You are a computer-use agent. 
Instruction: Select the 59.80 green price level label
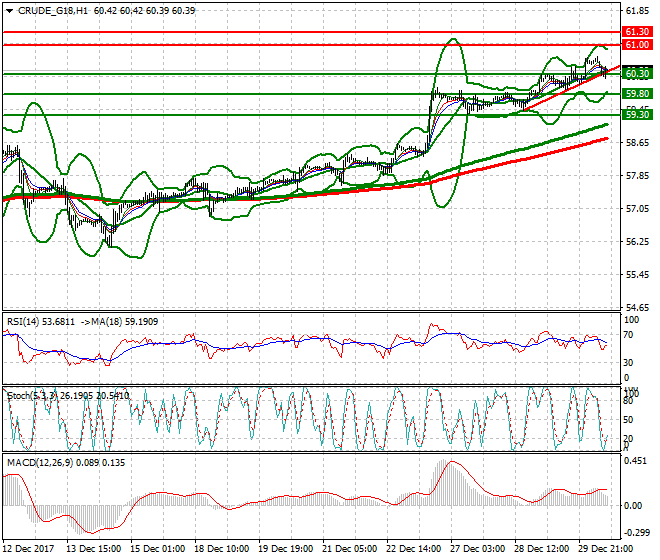pos(637,93)
